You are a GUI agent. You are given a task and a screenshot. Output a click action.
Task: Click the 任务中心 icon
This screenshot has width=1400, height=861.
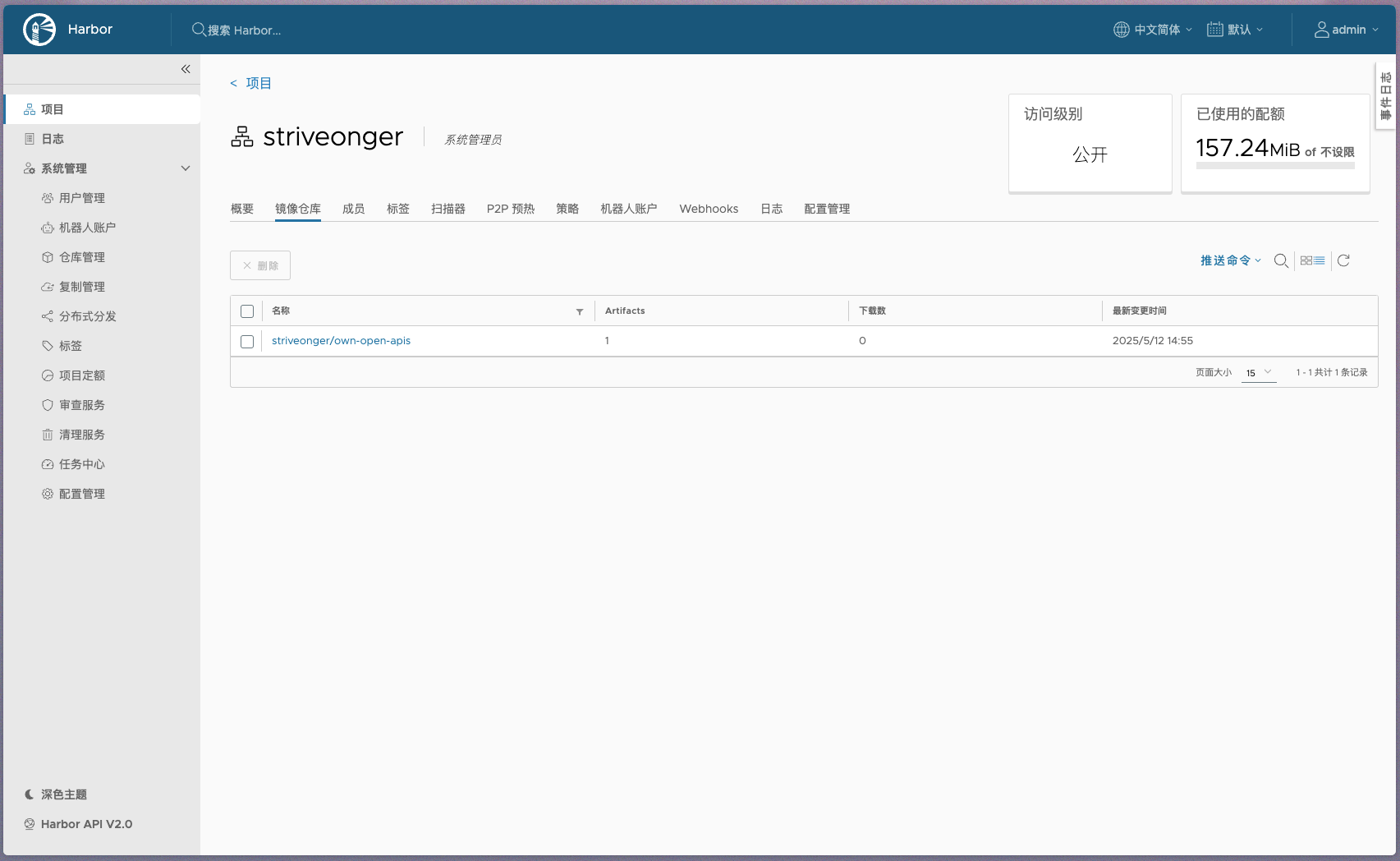point(48,464)
